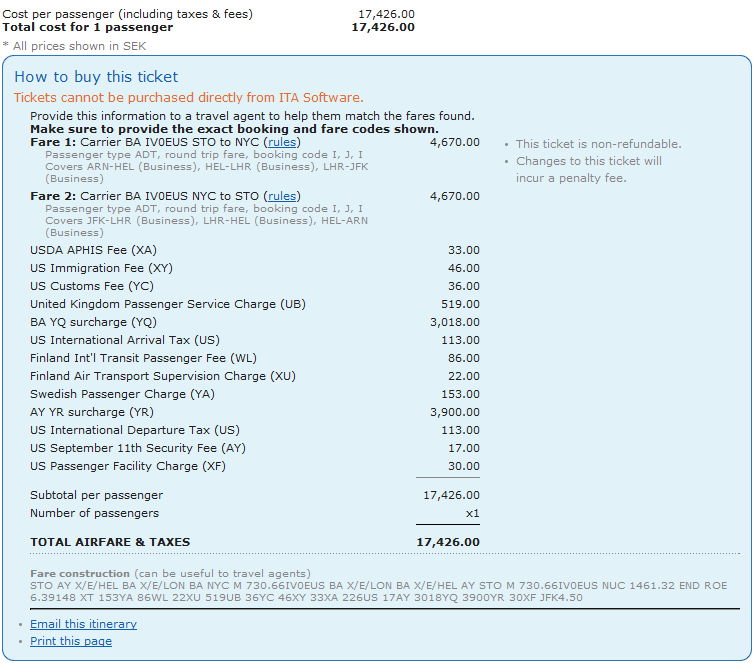754x663 pixels.
Task: Click the Number of passengers label
Action: click(x=94, y=513)
